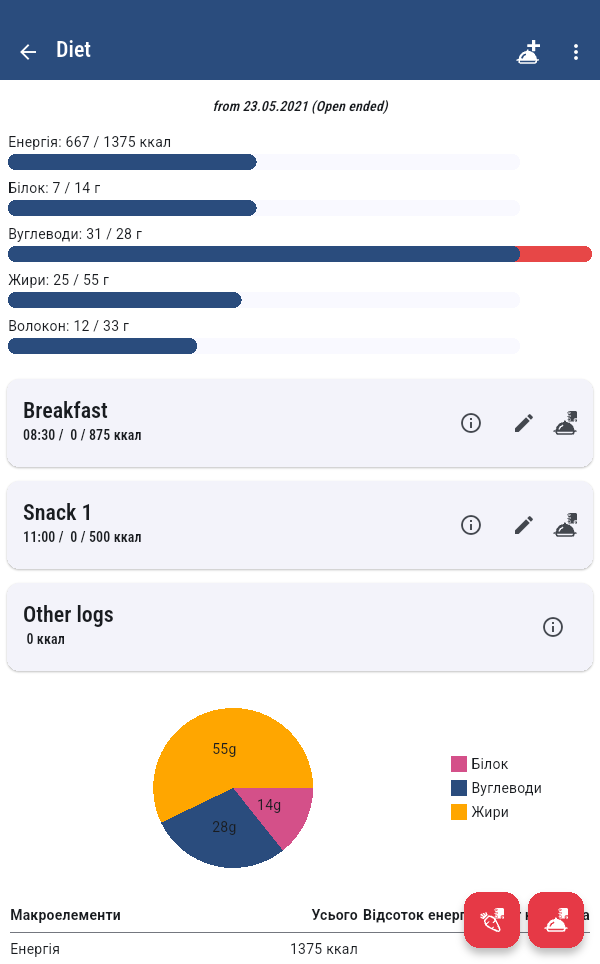Open the Breakfast meal card title
This screenshot has height=964, width=600.
click(x=65, y=410)
